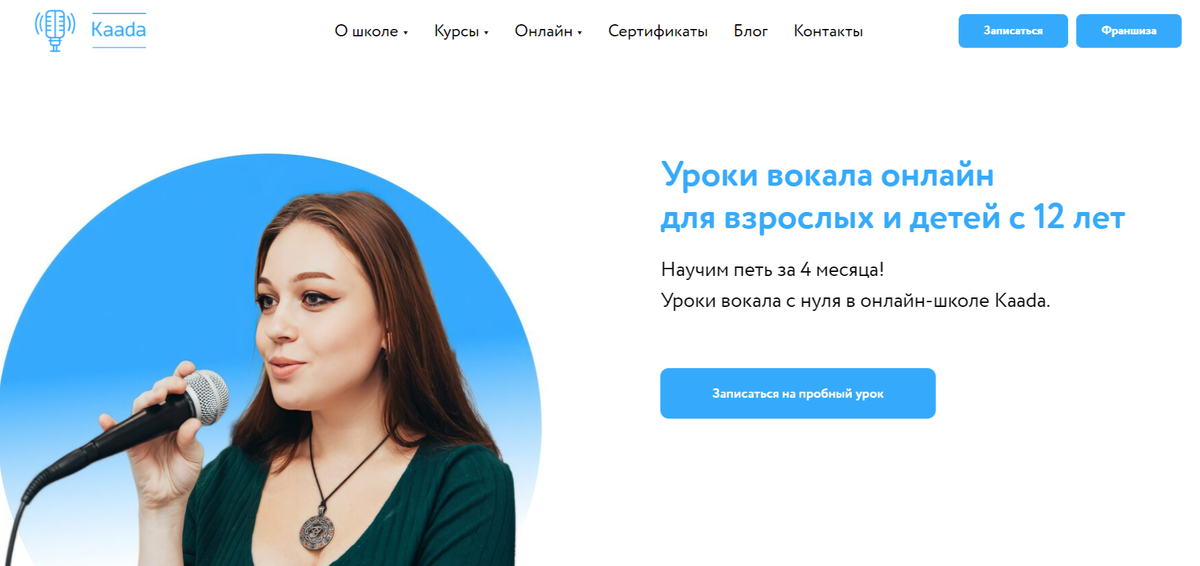Navigate to Контакты
The image size is (1200, 566).
coord(828,31)
